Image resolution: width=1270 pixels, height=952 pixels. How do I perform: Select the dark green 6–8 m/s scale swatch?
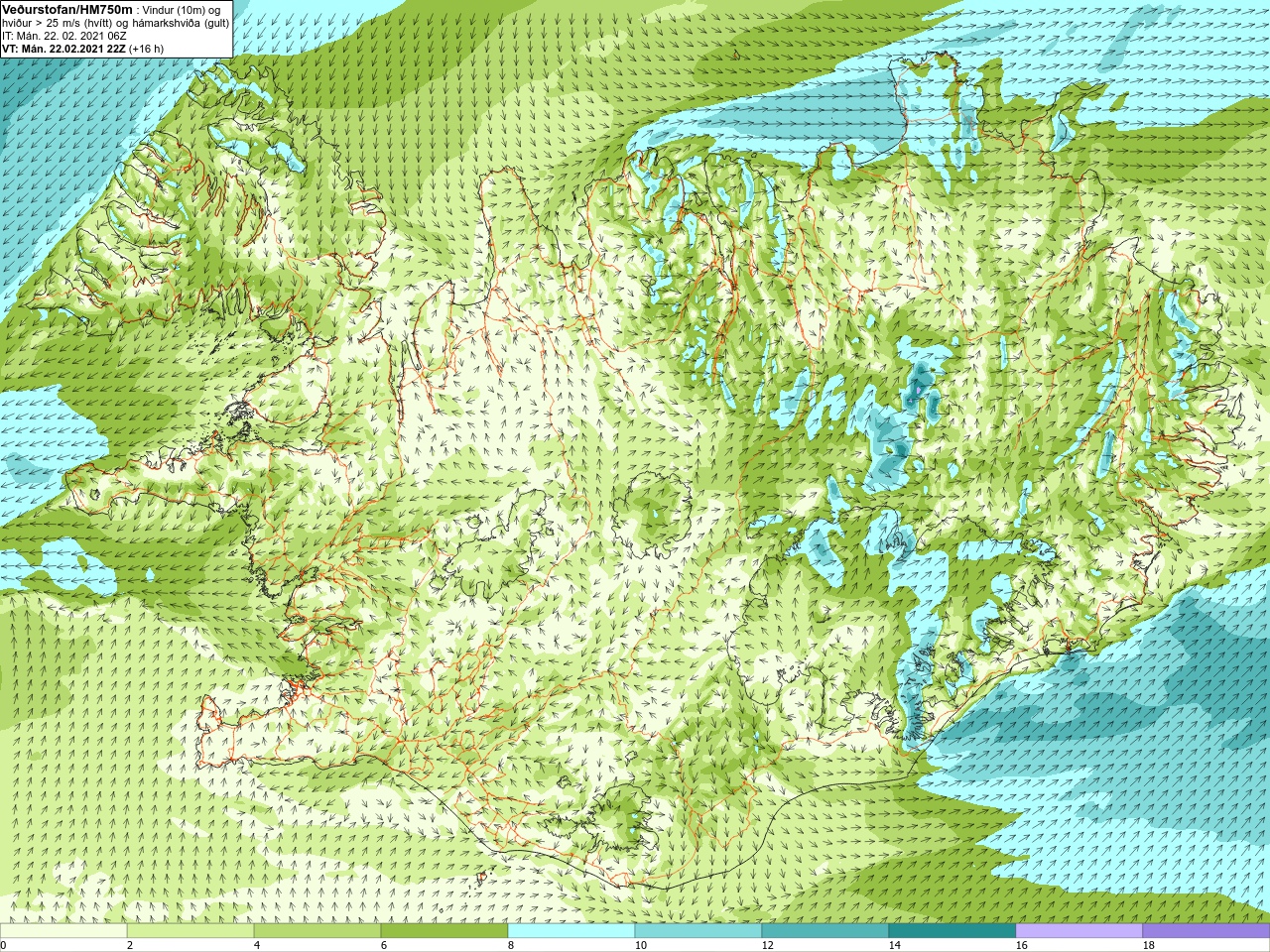click(x=444, y=931)
